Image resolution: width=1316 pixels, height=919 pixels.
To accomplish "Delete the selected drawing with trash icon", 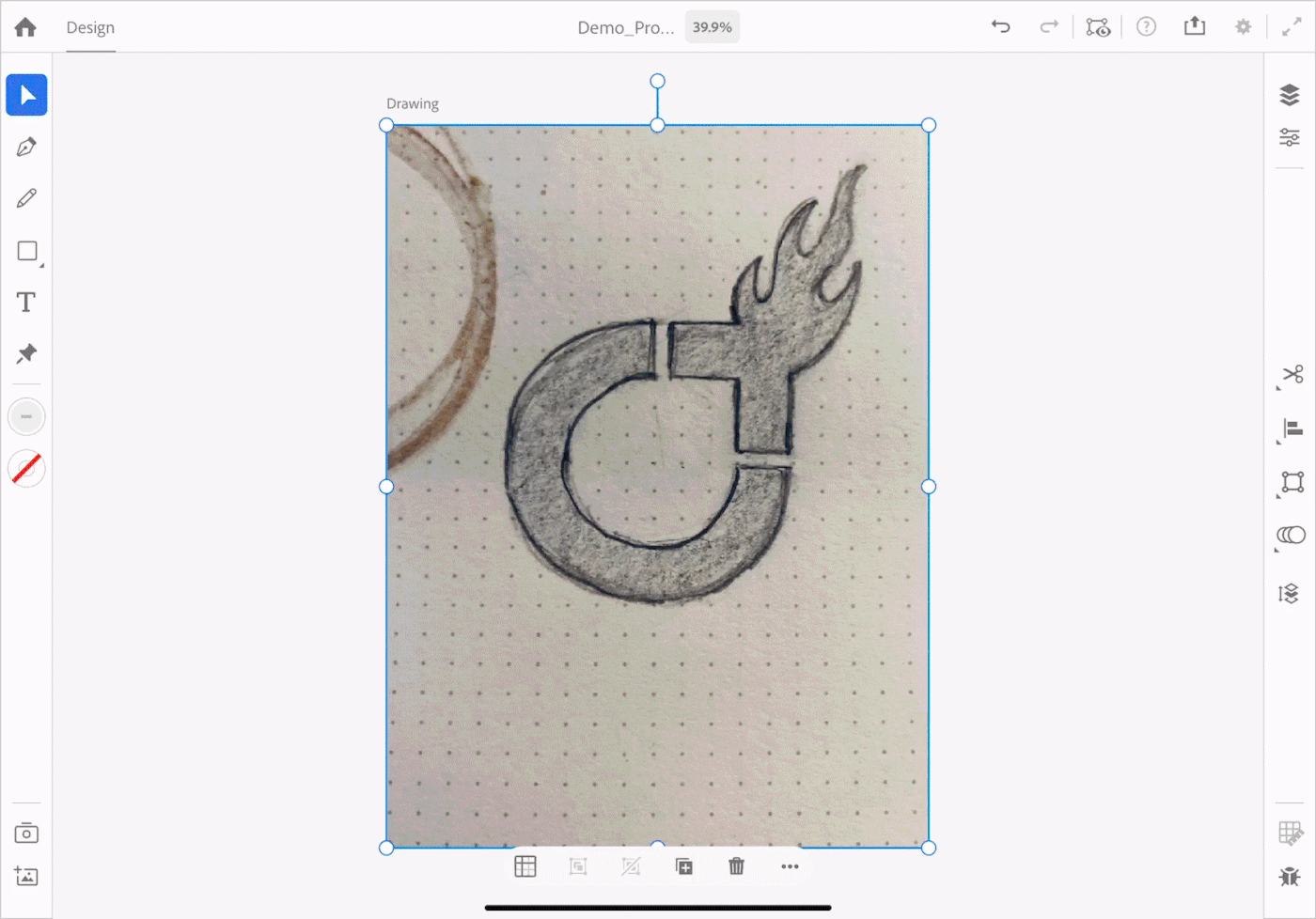I will tap(737, 866).
